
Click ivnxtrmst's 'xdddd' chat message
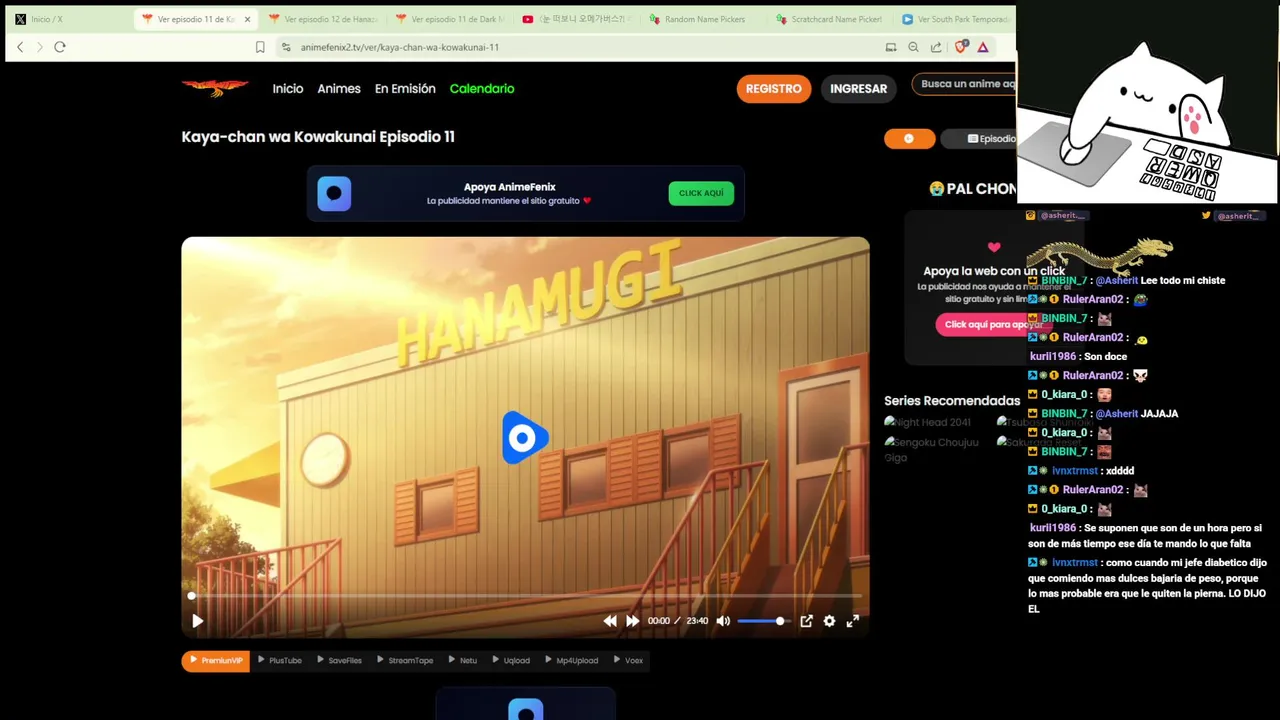click(x=1081, y=470)
